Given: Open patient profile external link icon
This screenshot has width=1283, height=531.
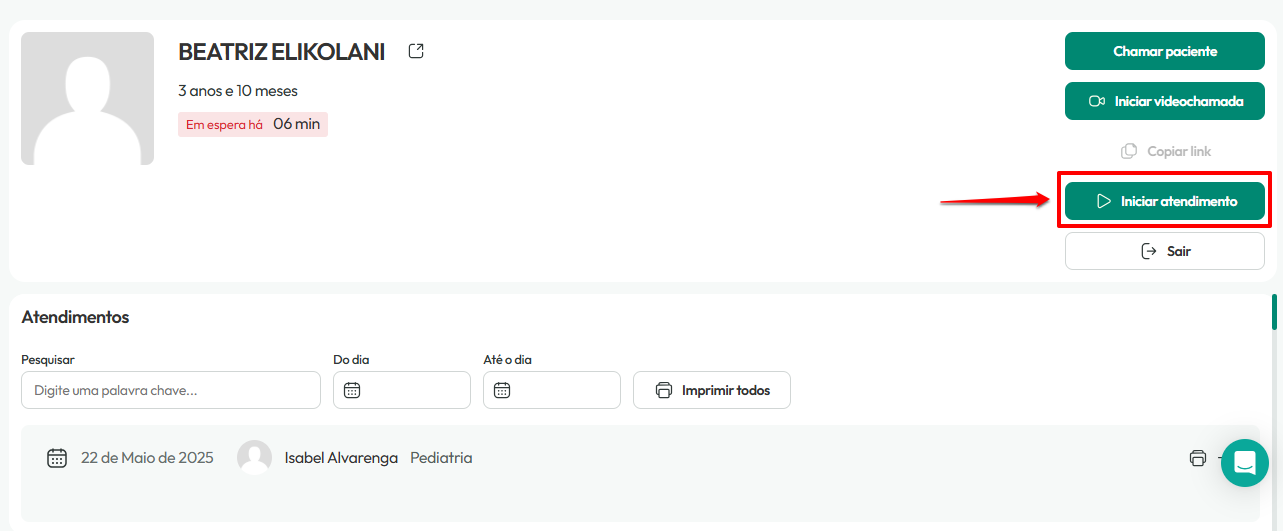Looking at the screenshot, I should [x=416, y=51].
